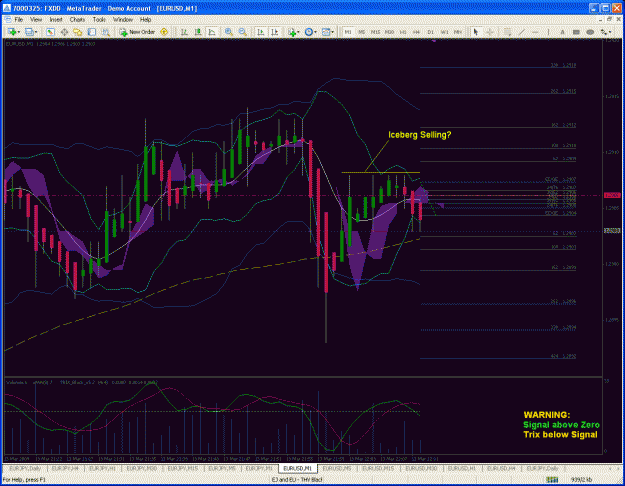The image size is (625, 486).
Task: Open the File menu
Action: tap(18, 19)
